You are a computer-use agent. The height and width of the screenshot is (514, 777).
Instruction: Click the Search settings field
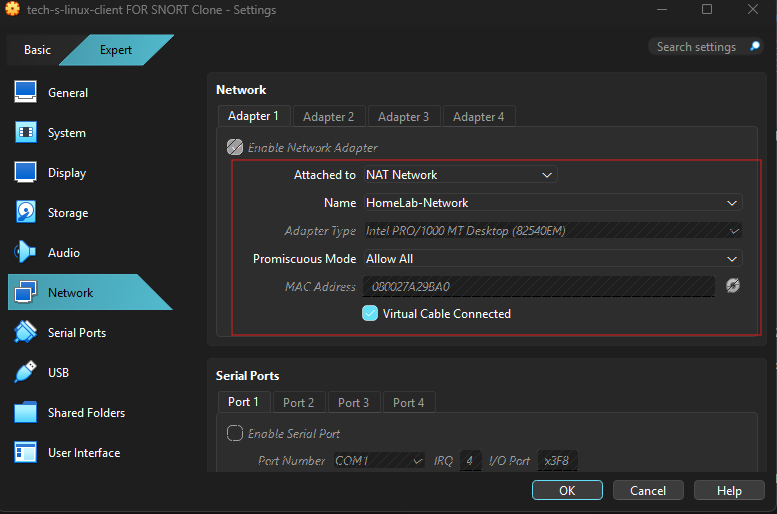pyautogui.click(x=697, y=47)
